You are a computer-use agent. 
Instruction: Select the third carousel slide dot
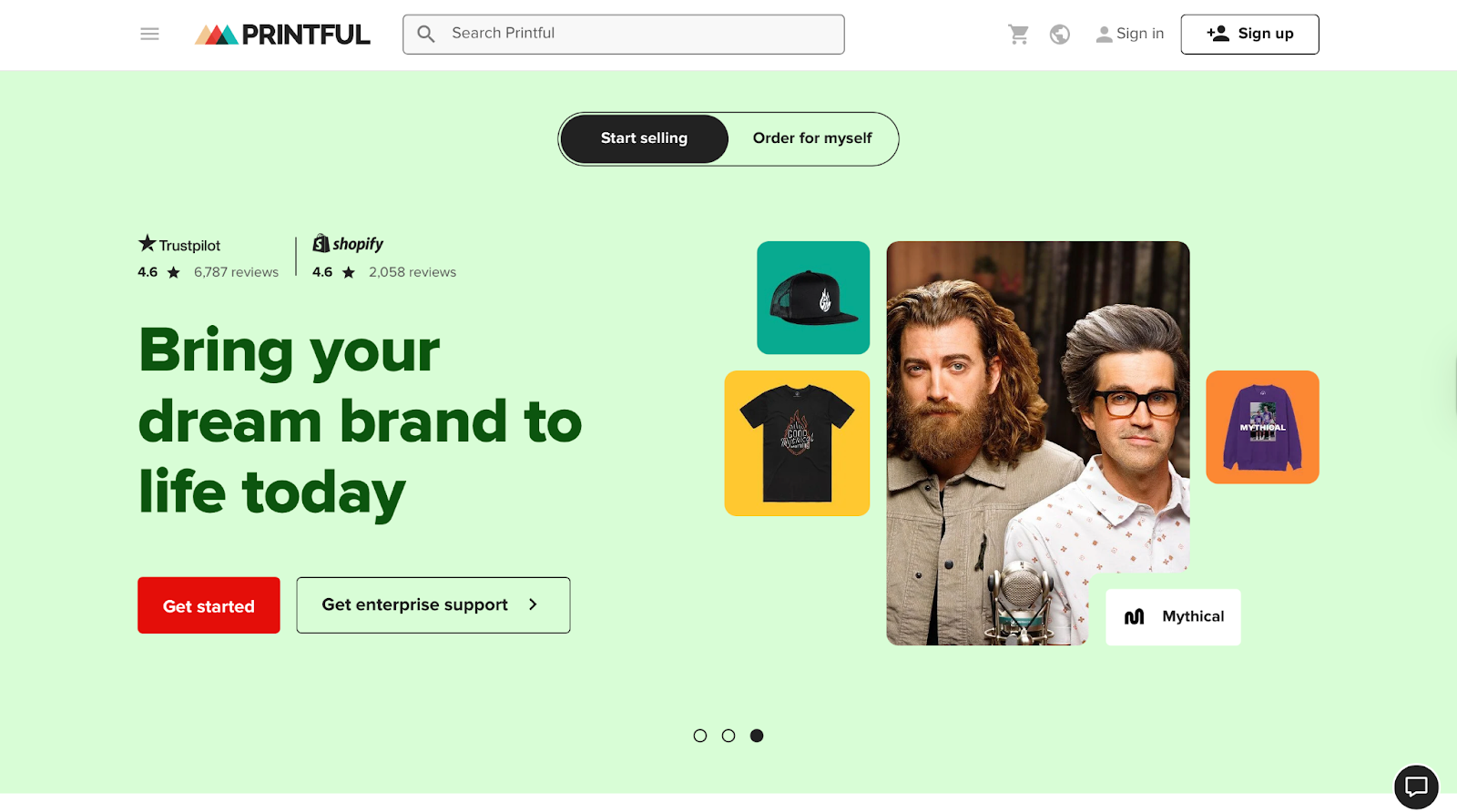[x=757, y=736]
